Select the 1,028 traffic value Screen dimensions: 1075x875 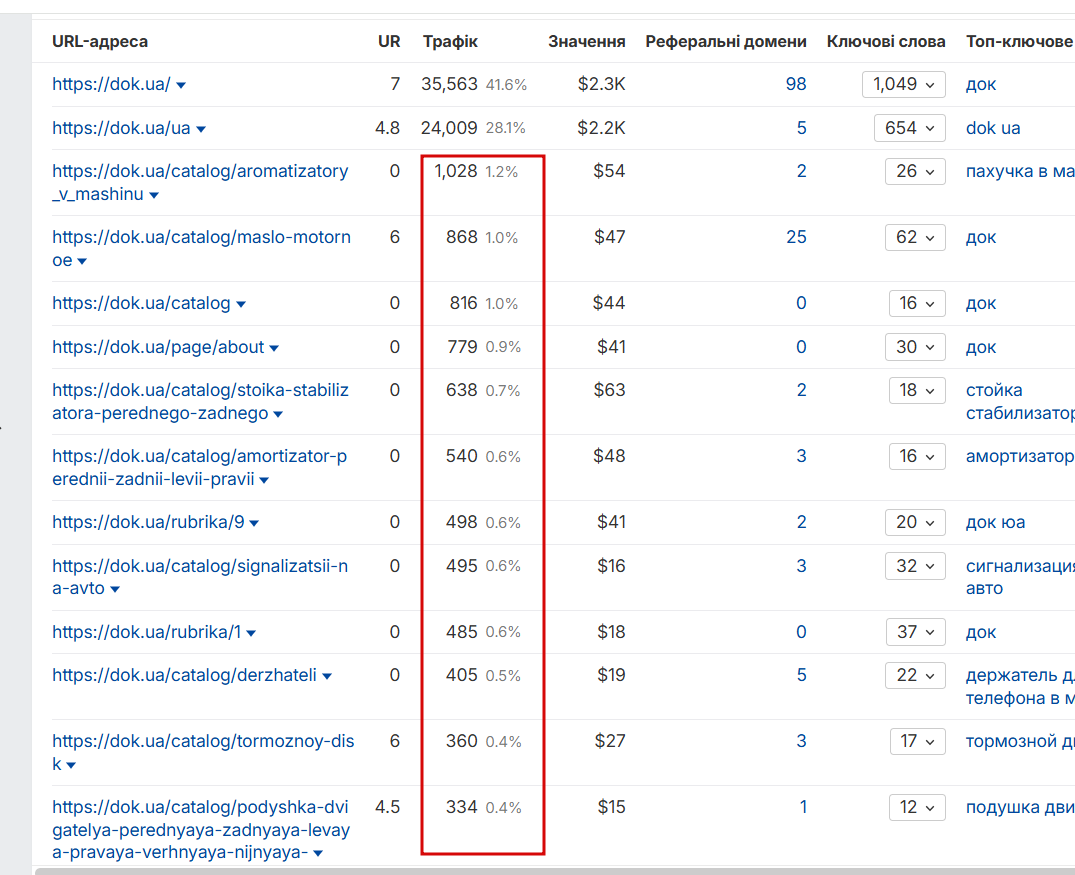click(x=455, y=171)
